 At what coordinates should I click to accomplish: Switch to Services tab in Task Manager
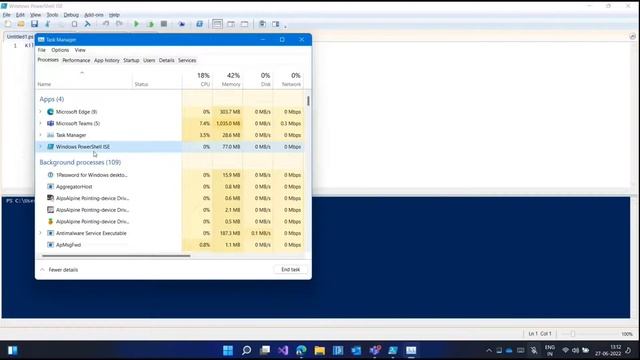click(187, 60)
